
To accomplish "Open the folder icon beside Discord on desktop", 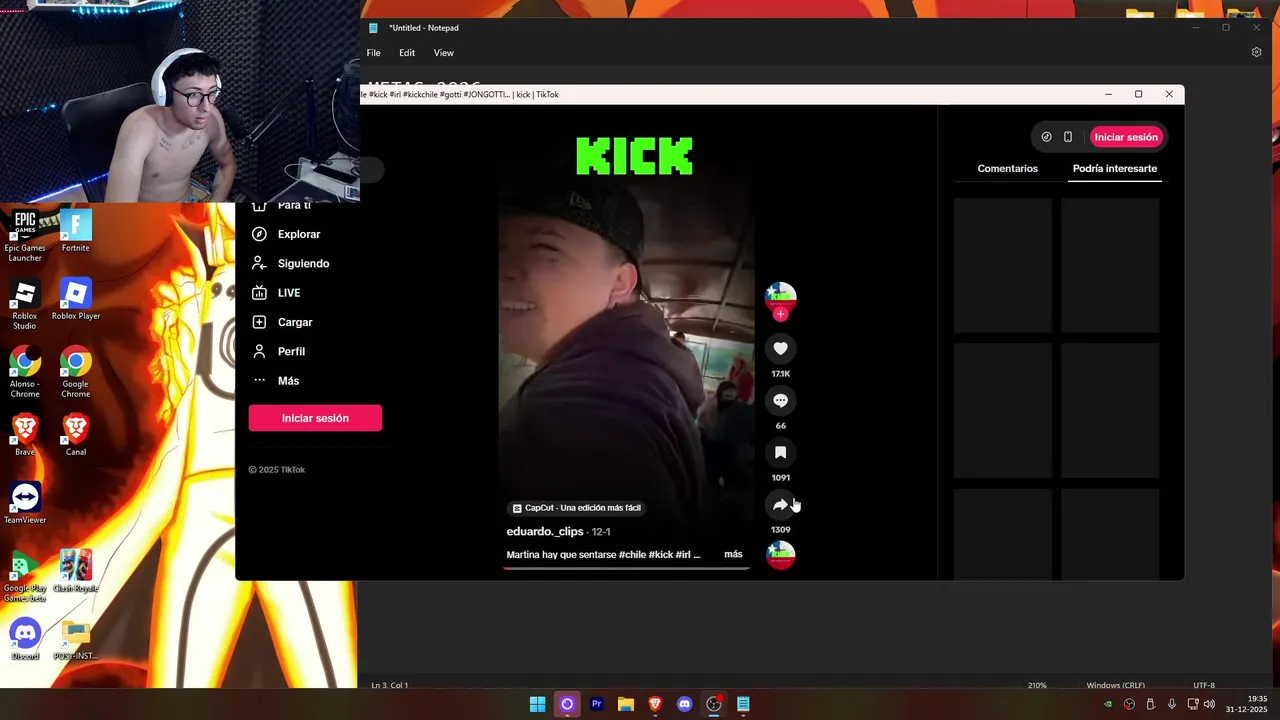I will 76,639.
